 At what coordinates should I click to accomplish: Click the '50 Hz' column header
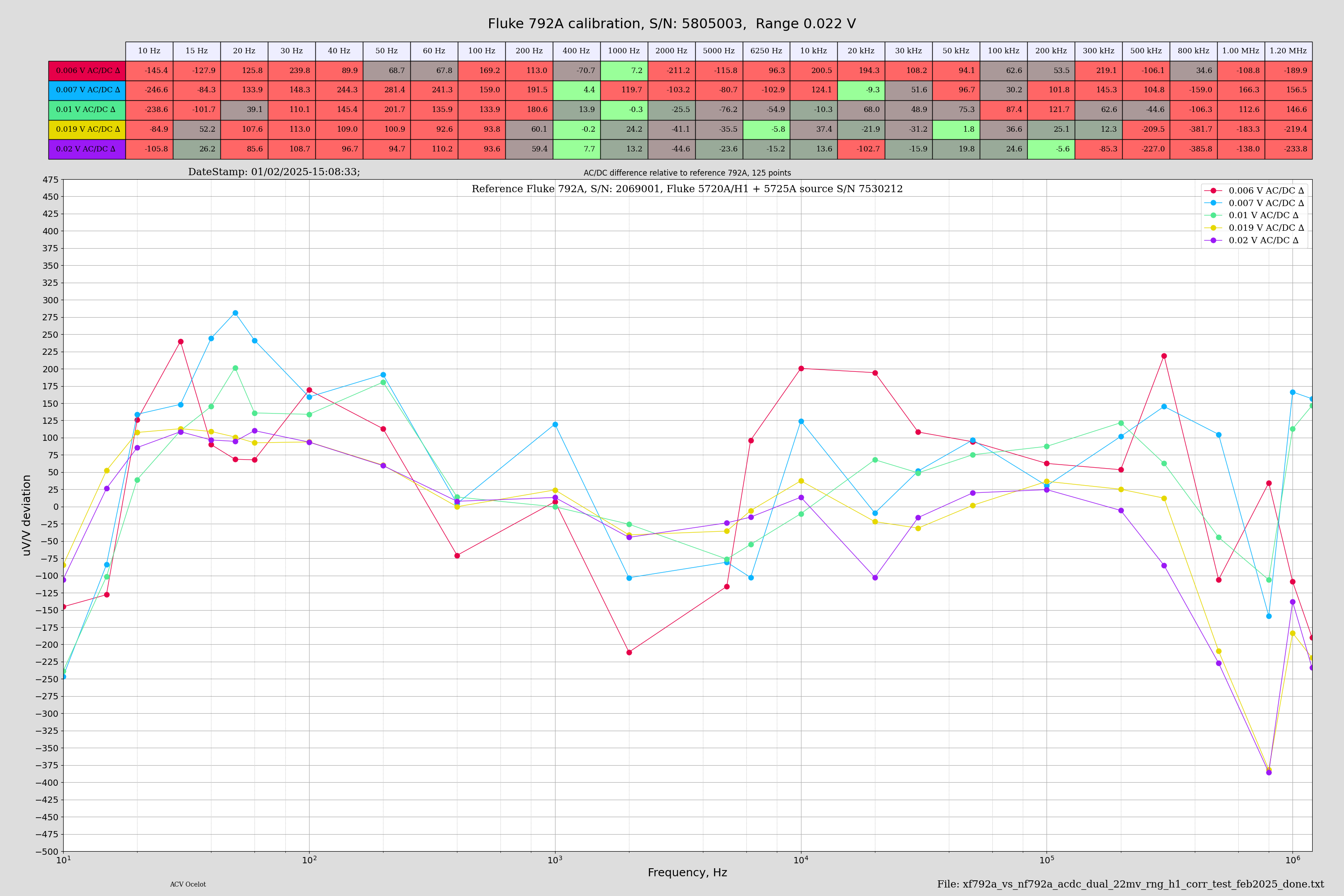pyautogui.click(x=387, y=52)
